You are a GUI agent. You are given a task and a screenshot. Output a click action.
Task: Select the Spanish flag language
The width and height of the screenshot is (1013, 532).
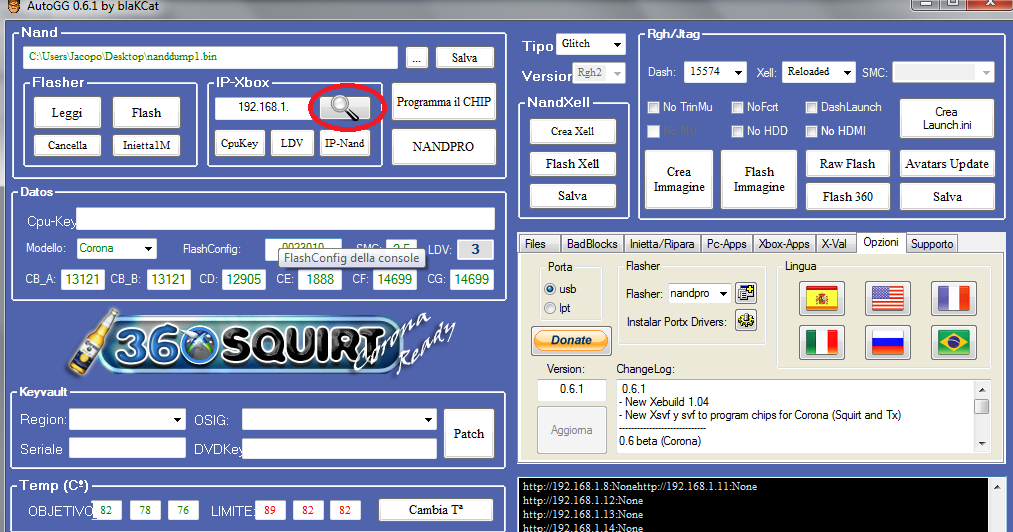pyautogui.click(x=821, y=299)
